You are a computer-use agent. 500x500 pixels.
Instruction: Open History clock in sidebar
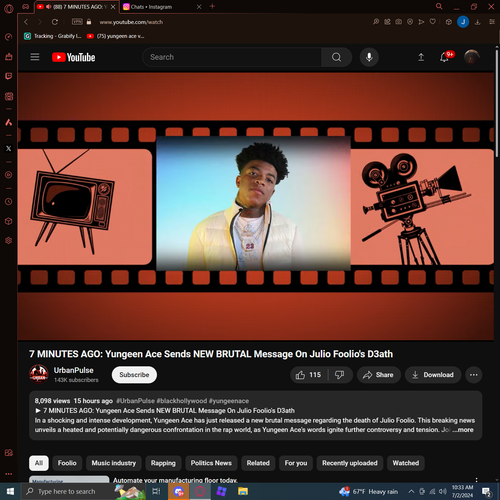9,202
